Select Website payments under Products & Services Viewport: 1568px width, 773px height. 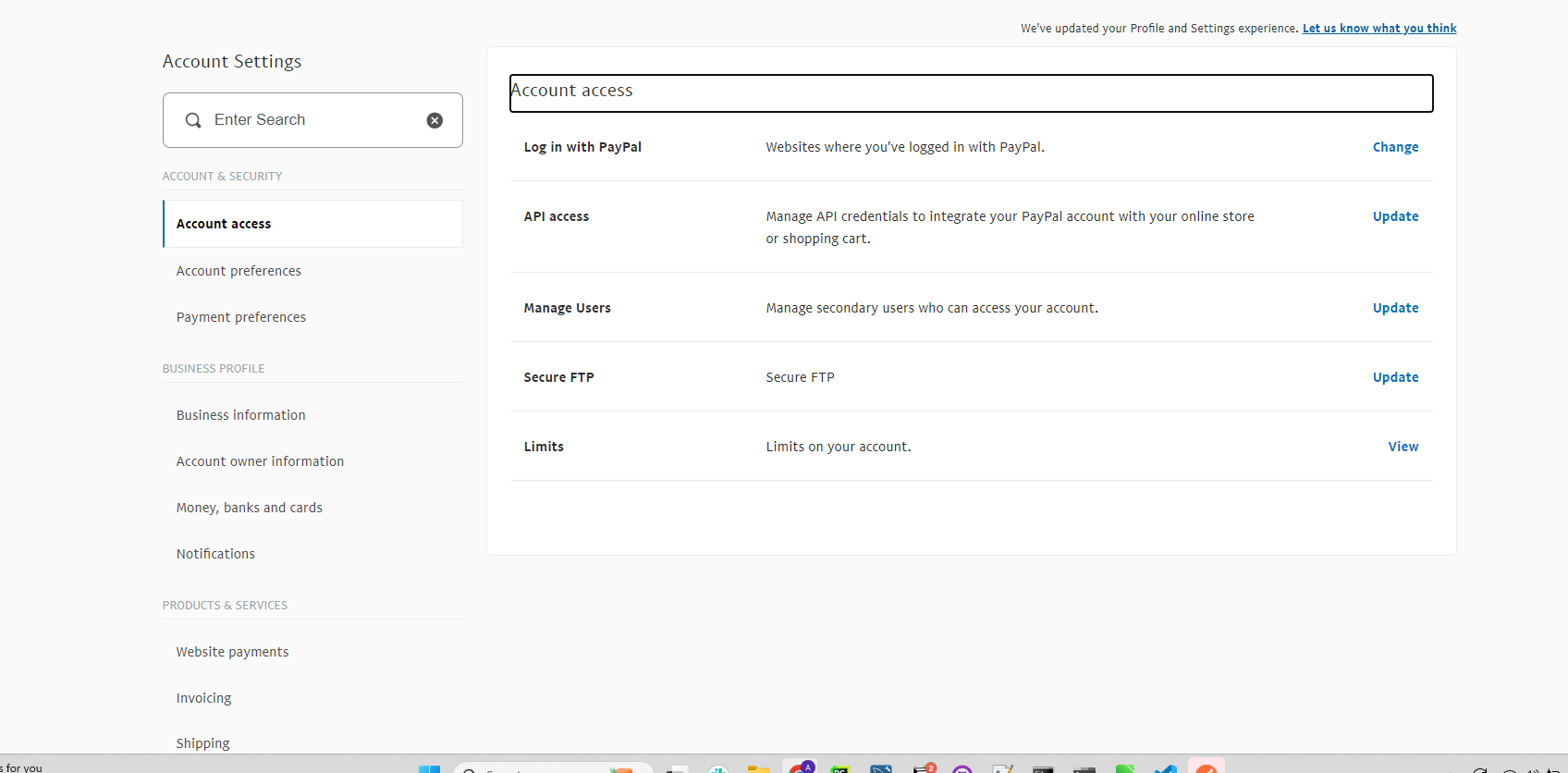pos(232,652)
